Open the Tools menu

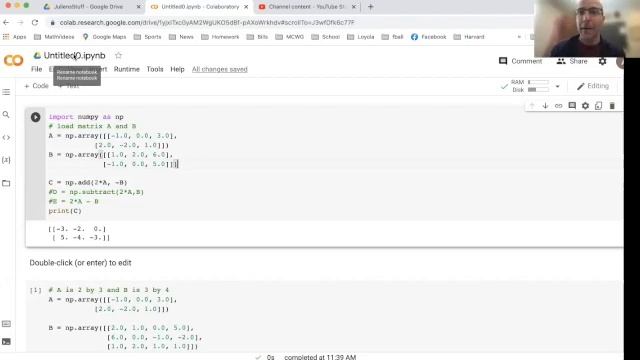pos(155,69)
